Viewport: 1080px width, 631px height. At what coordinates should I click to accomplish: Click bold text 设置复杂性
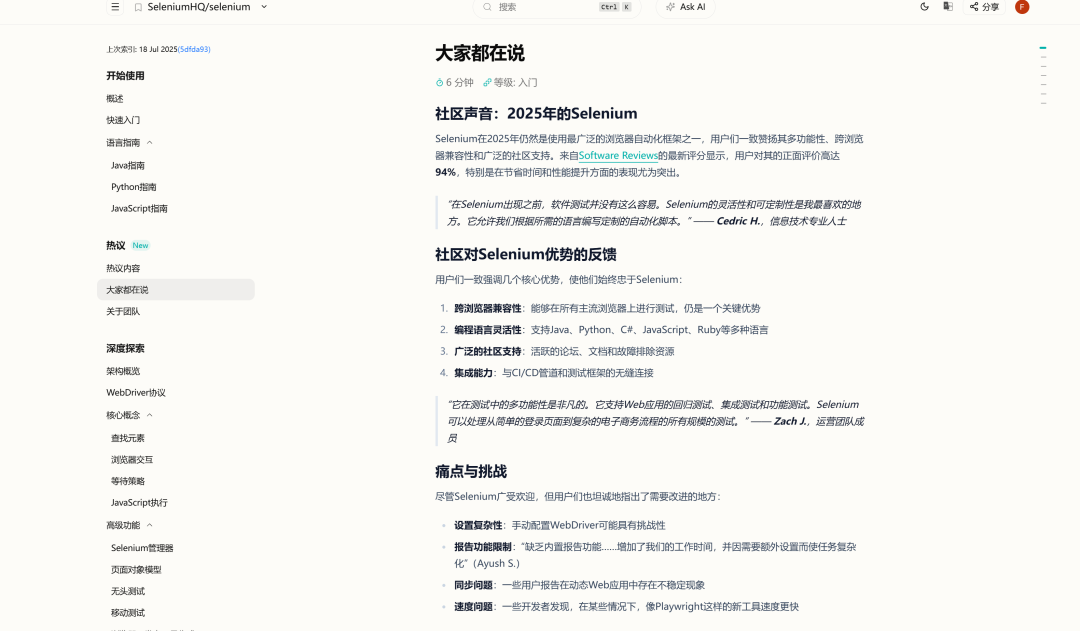click(478, 525)
